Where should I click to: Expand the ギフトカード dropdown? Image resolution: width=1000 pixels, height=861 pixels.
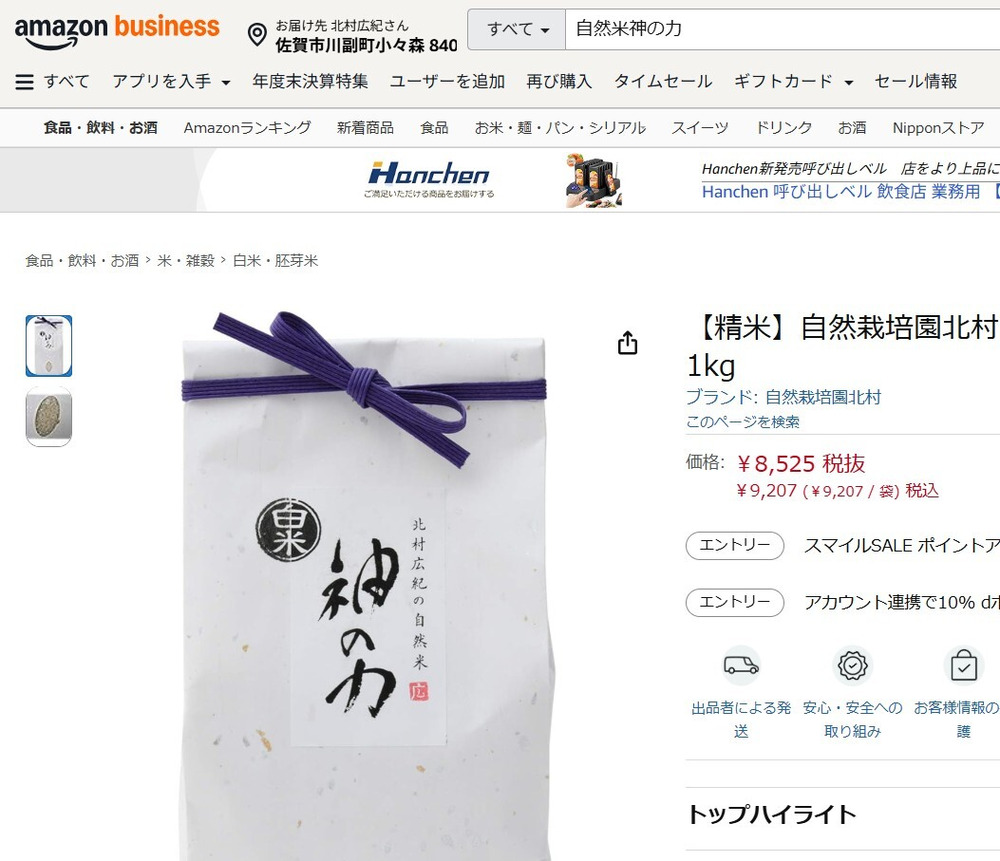pos(793,82)
